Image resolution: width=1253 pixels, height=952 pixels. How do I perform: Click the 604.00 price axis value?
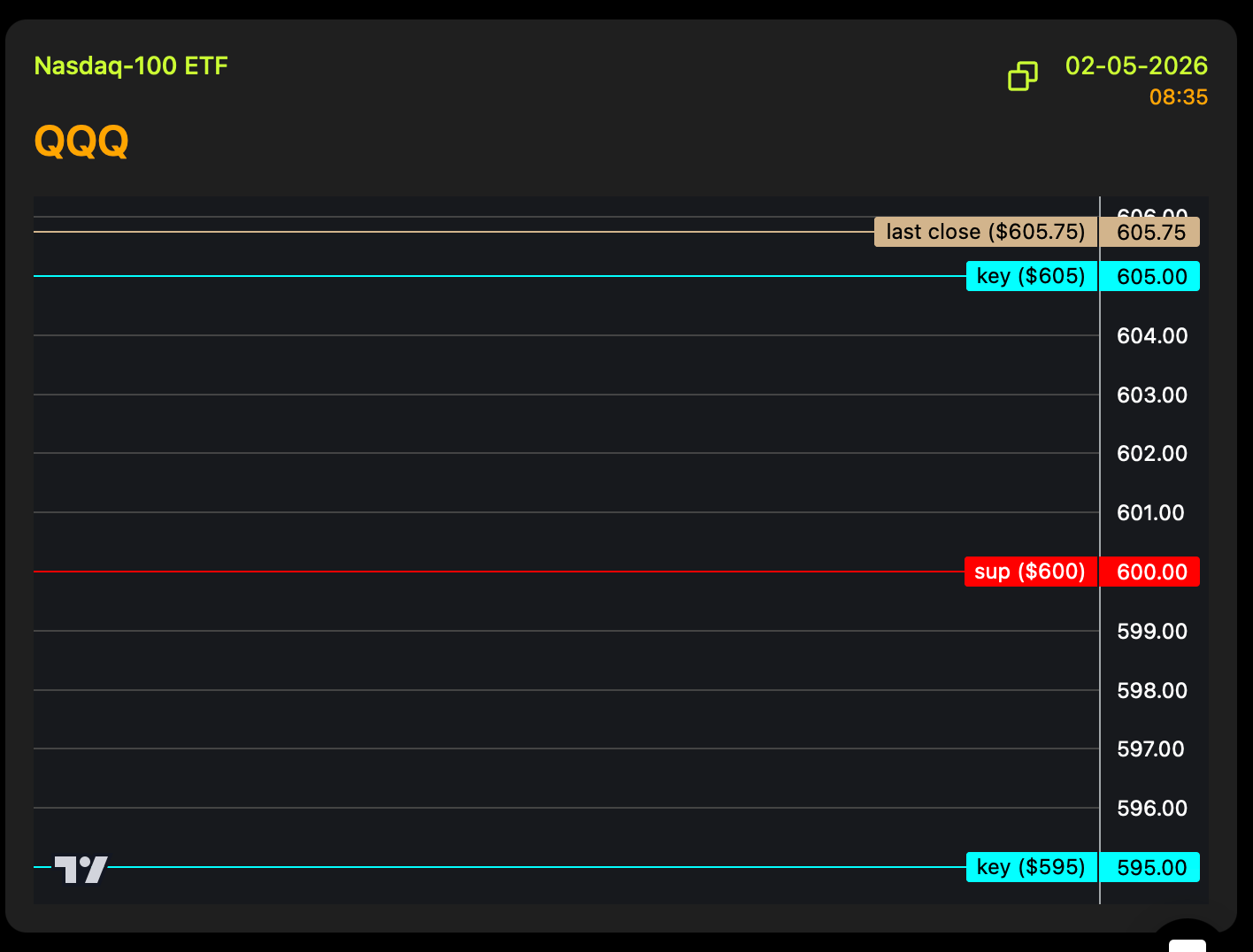pos(1152,335)
